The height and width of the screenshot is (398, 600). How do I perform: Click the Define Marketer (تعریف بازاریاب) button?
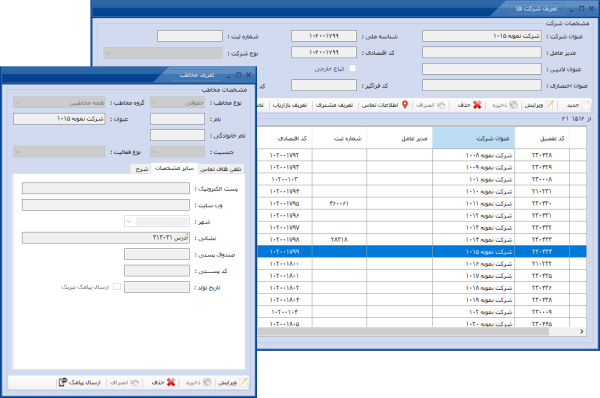(x=290, y=105)
